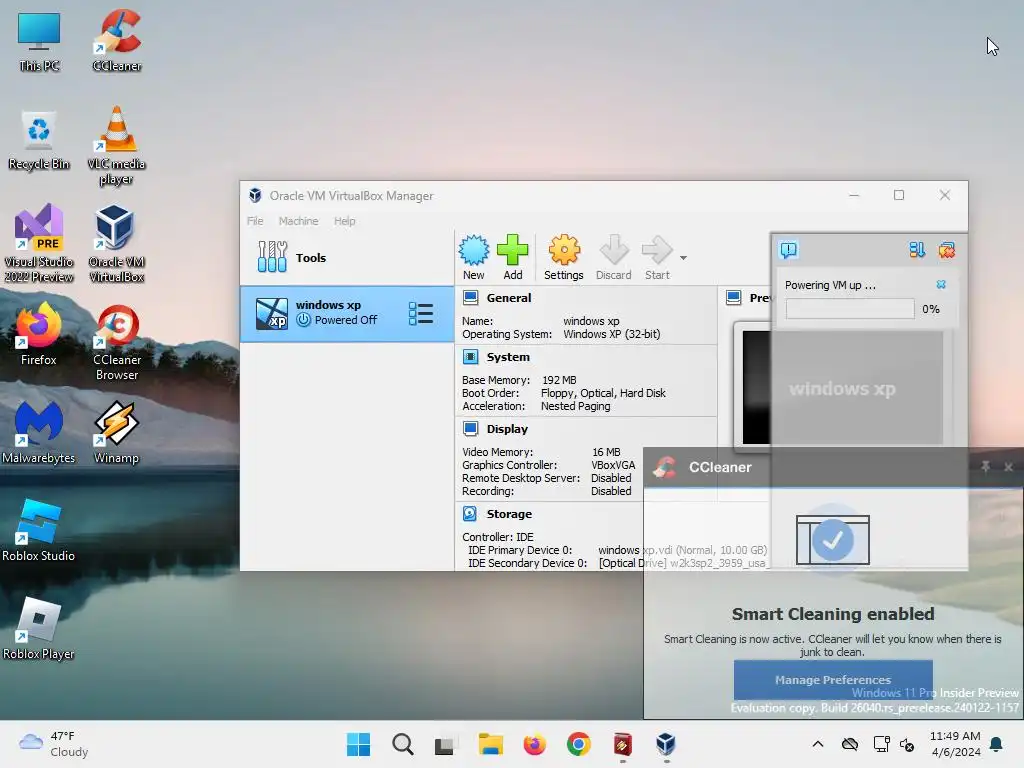Launch VLC media player shortcut
Screen dimensions: 1024x768
tap(117, 146)
